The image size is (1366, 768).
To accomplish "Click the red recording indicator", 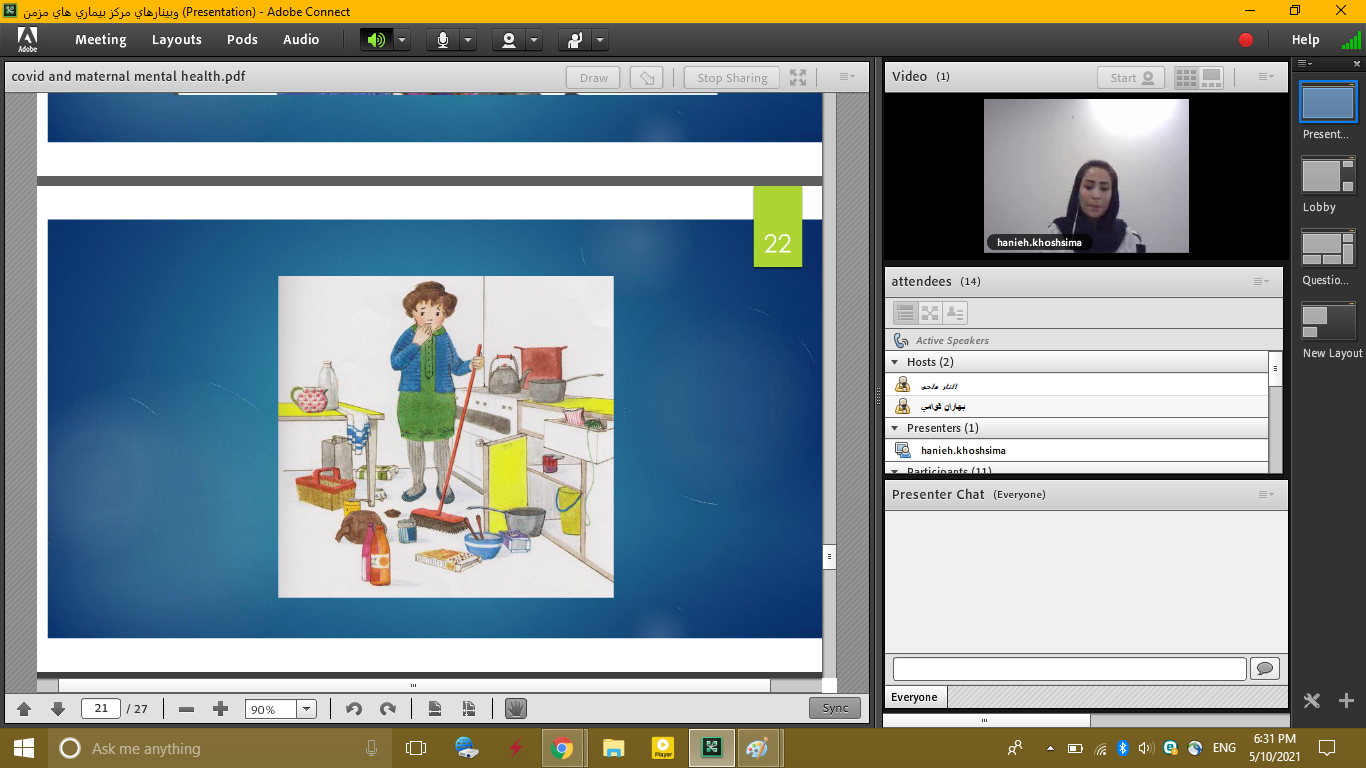I will coord(1246,40).
